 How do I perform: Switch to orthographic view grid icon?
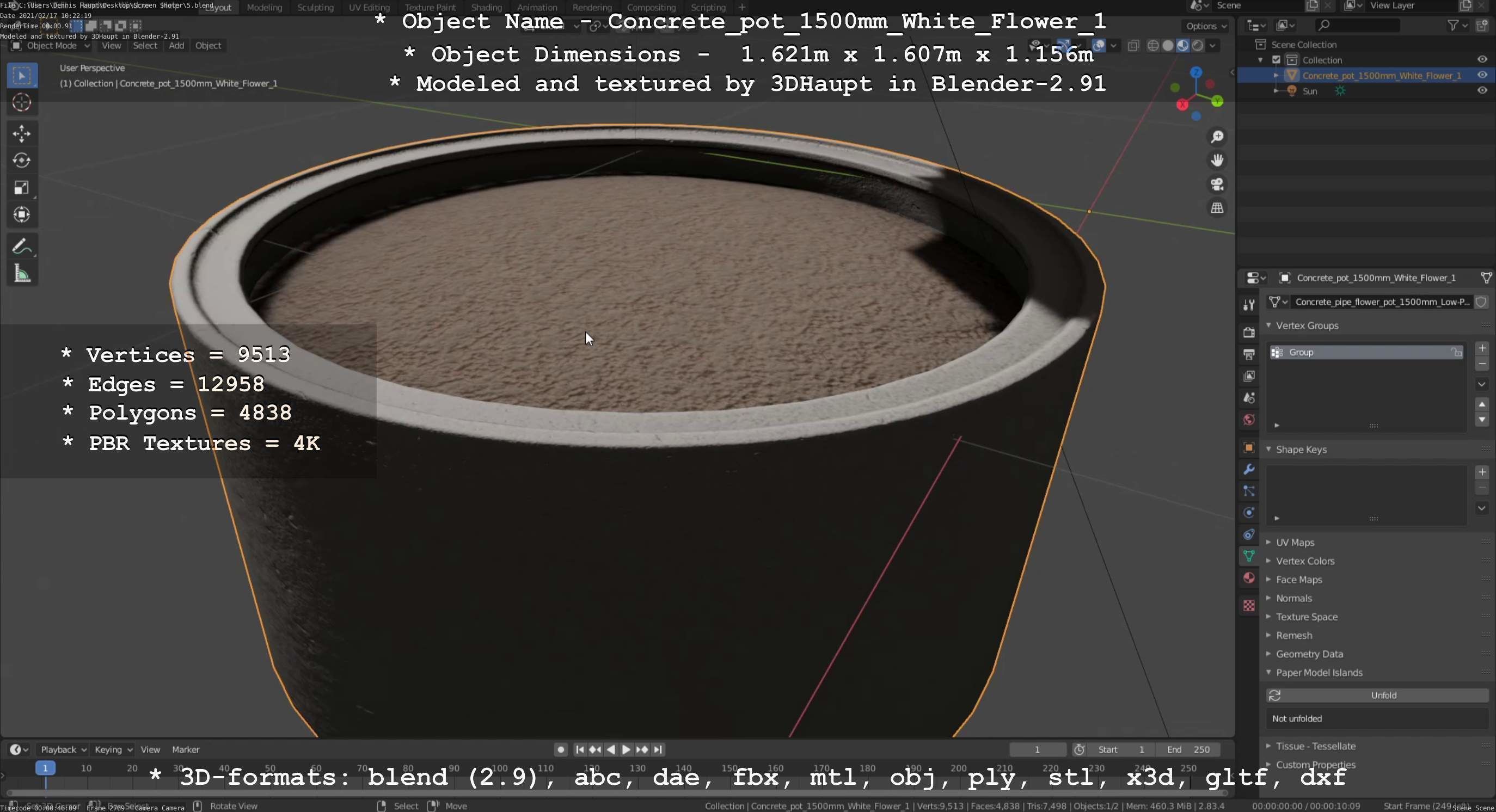tap(1217, 208)
